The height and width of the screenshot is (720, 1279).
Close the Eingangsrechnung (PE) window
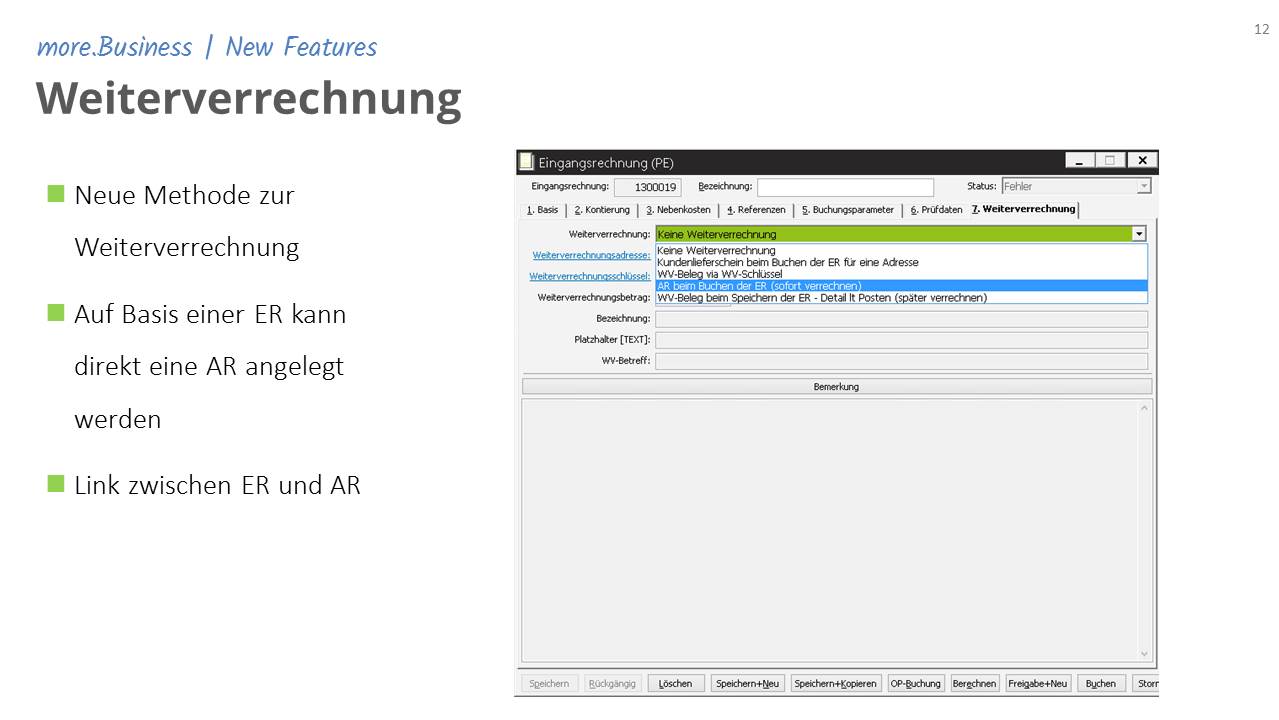pos(1142,160)
